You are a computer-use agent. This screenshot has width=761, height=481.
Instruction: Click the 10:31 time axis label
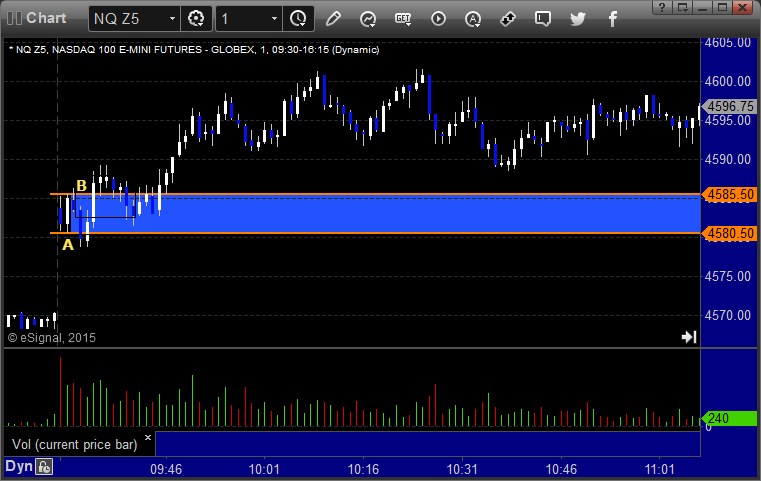click(x=463, y=469)
